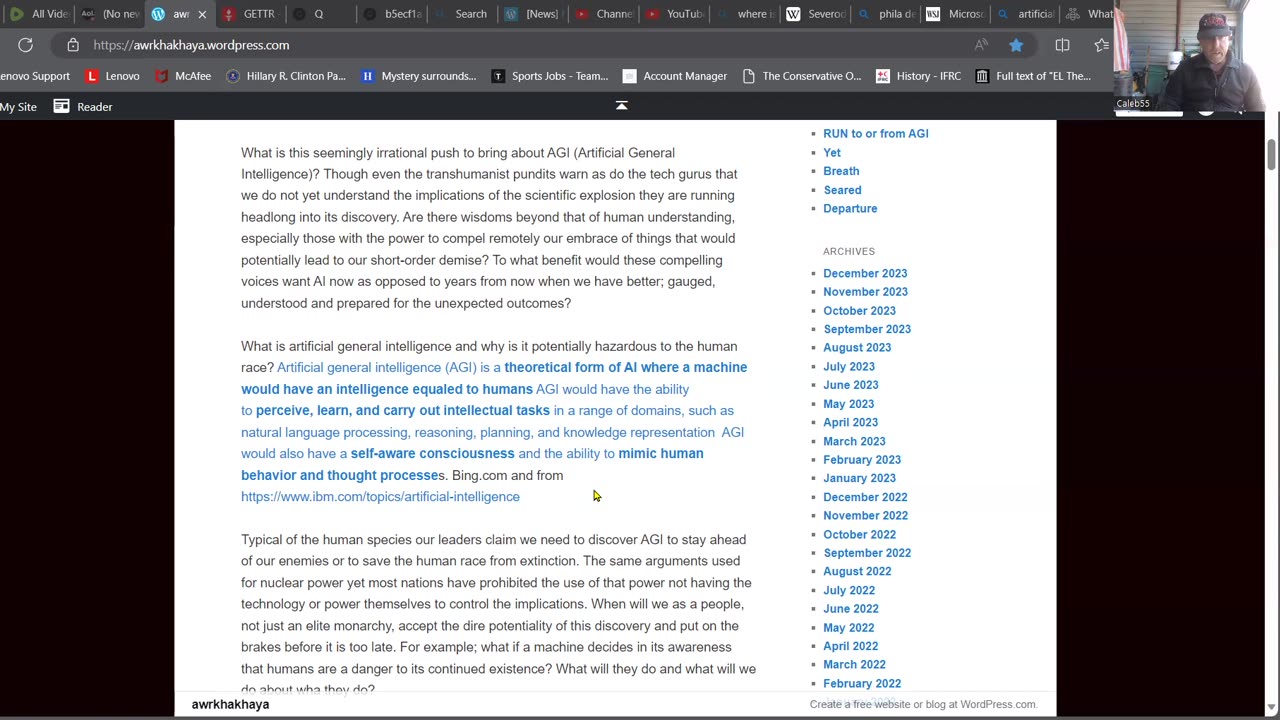Open the McAfee bookmark

tap(183, 76)
